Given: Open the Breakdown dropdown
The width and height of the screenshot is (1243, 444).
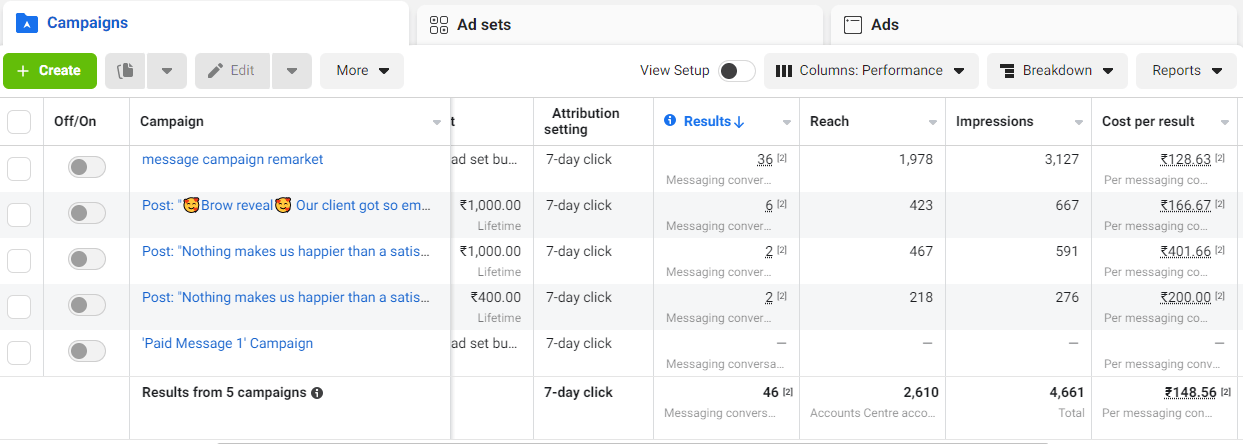Looking at the screenshot, I should pos(1057,71).
